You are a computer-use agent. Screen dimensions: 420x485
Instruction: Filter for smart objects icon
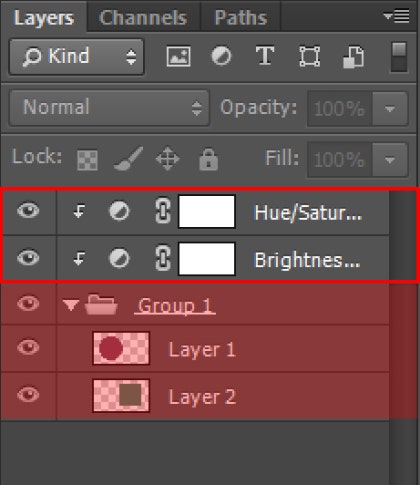353,57
